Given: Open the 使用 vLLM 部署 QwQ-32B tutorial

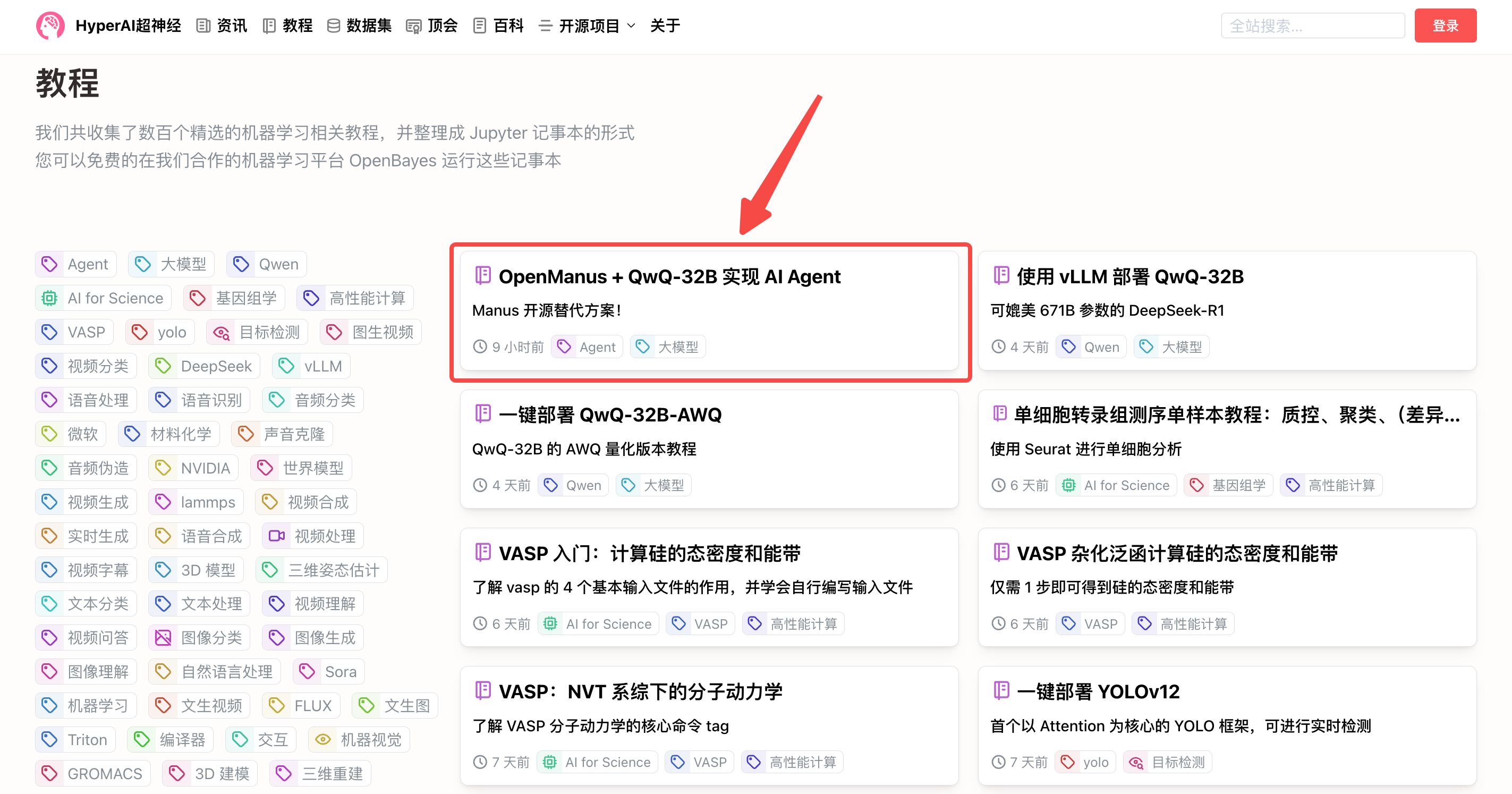Looking at the screenshot, I should point(1129,276).
